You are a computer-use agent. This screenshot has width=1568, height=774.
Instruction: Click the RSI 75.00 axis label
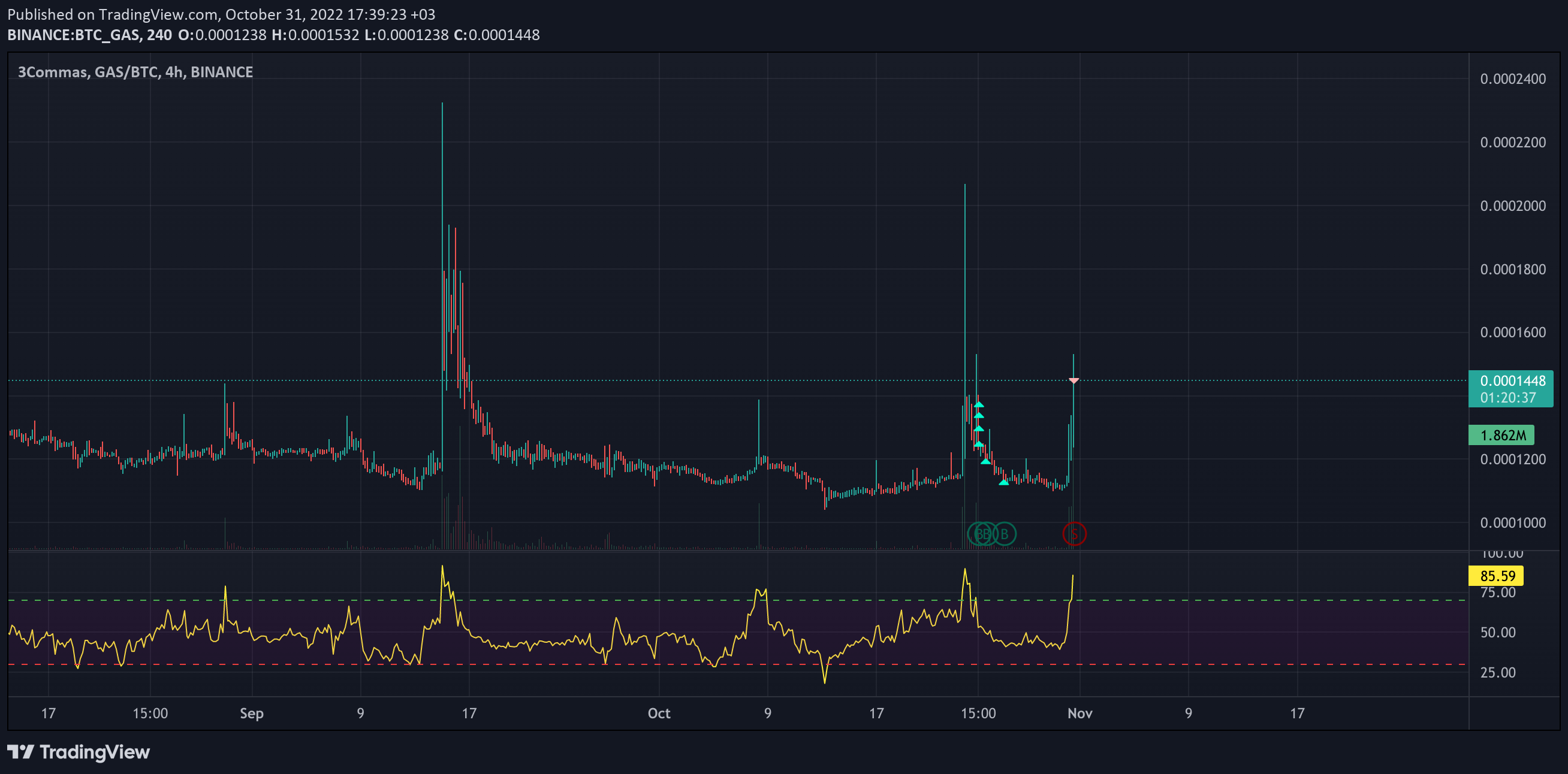pos(1497,592)
